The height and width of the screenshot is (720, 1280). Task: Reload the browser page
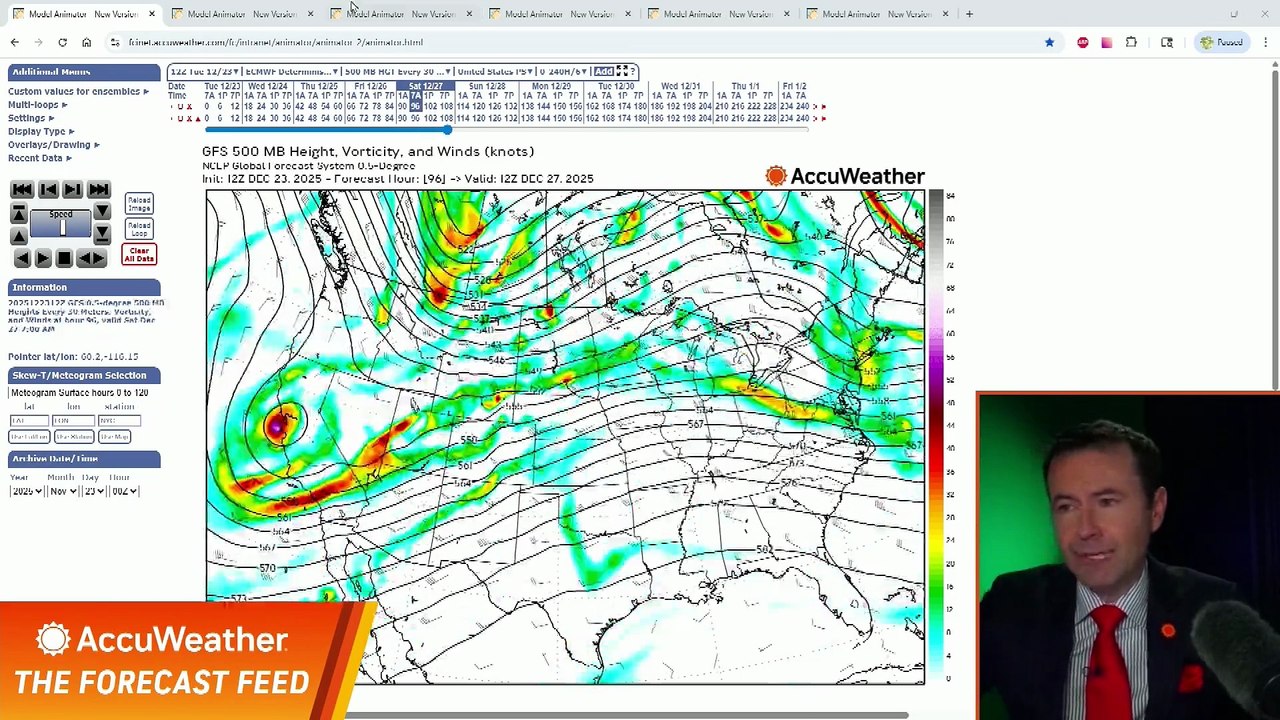(x=62, y=42)
